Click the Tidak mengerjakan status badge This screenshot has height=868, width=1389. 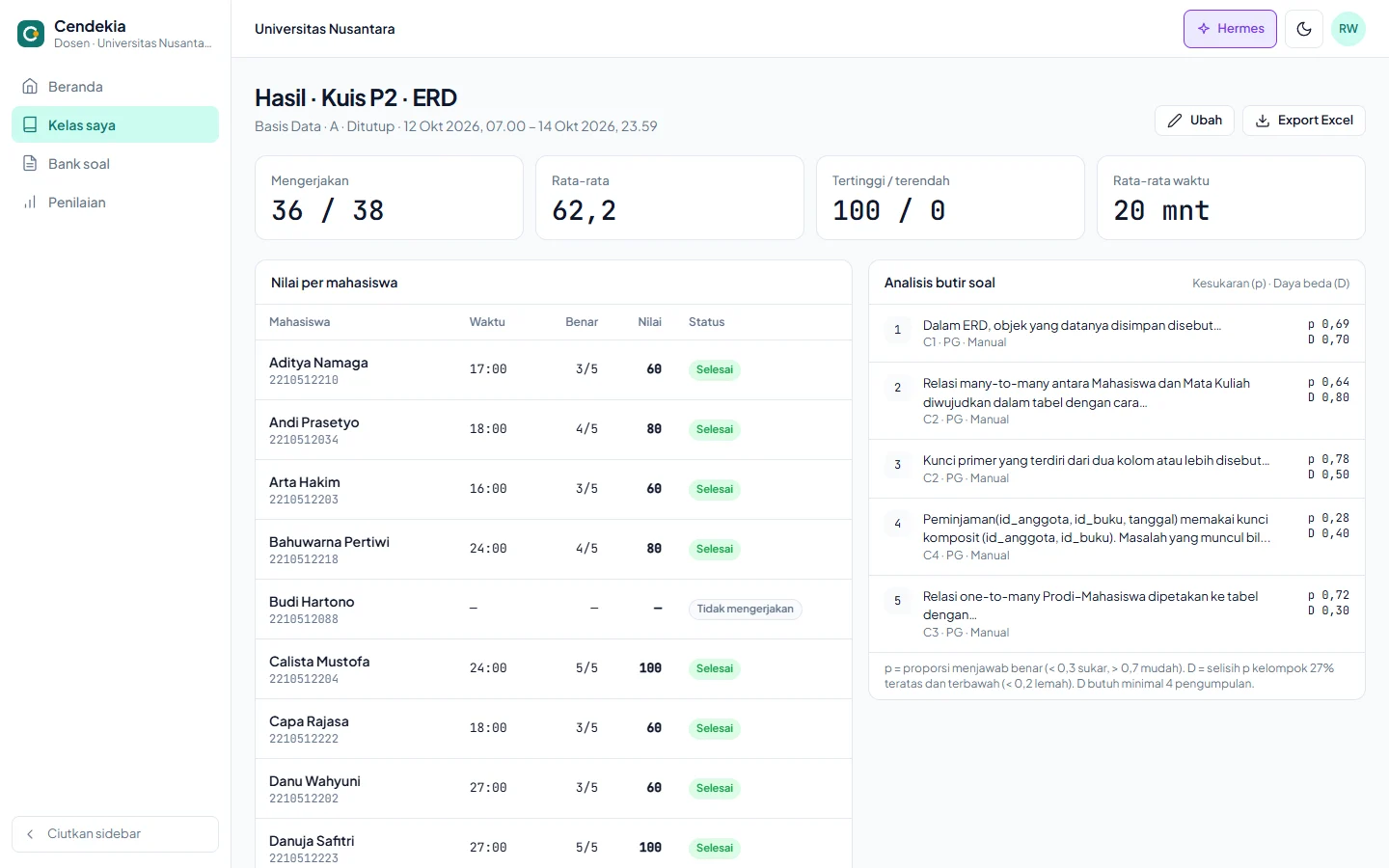746,610
